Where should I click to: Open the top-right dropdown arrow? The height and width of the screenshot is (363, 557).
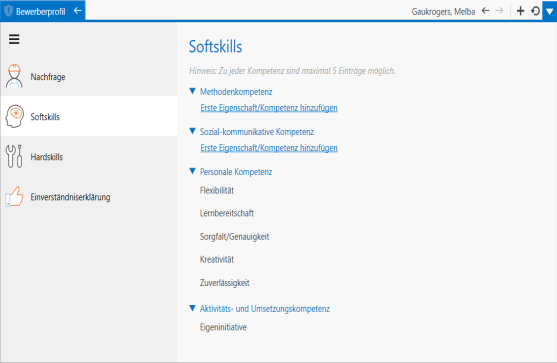tap(550, 11)
